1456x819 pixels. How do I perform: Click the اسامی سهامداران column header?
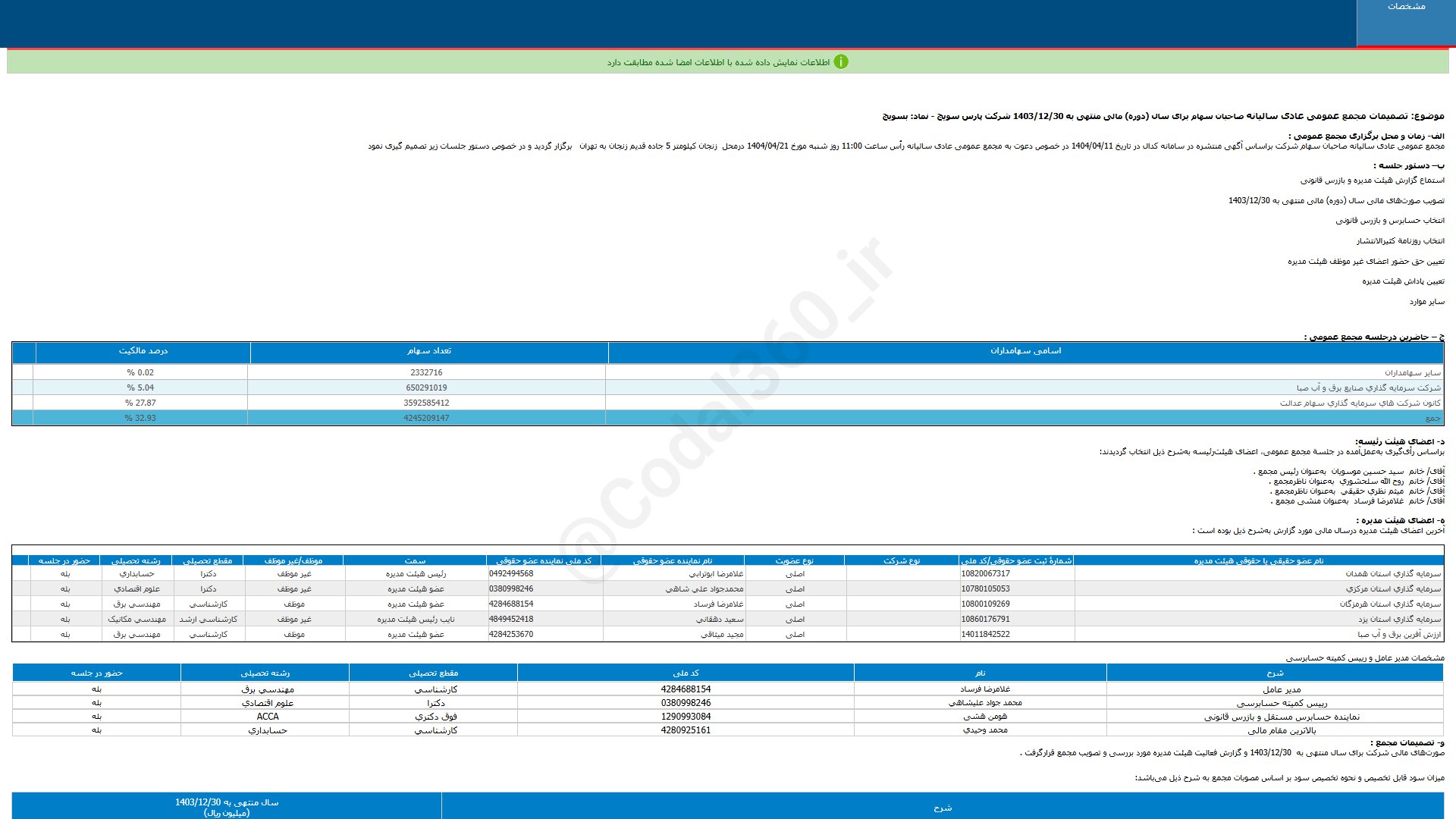coord(1025,351)
